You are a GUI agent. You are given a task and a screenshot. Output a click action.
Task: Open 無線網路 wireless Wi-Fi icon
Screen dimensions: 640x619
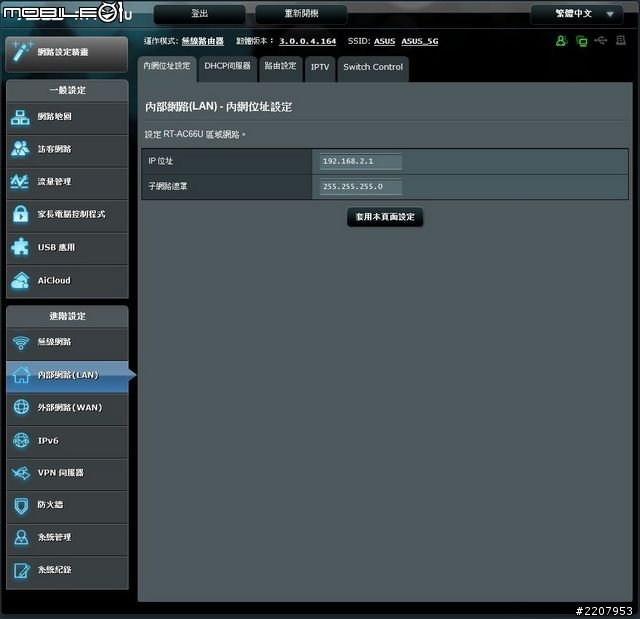click(21, 342)
